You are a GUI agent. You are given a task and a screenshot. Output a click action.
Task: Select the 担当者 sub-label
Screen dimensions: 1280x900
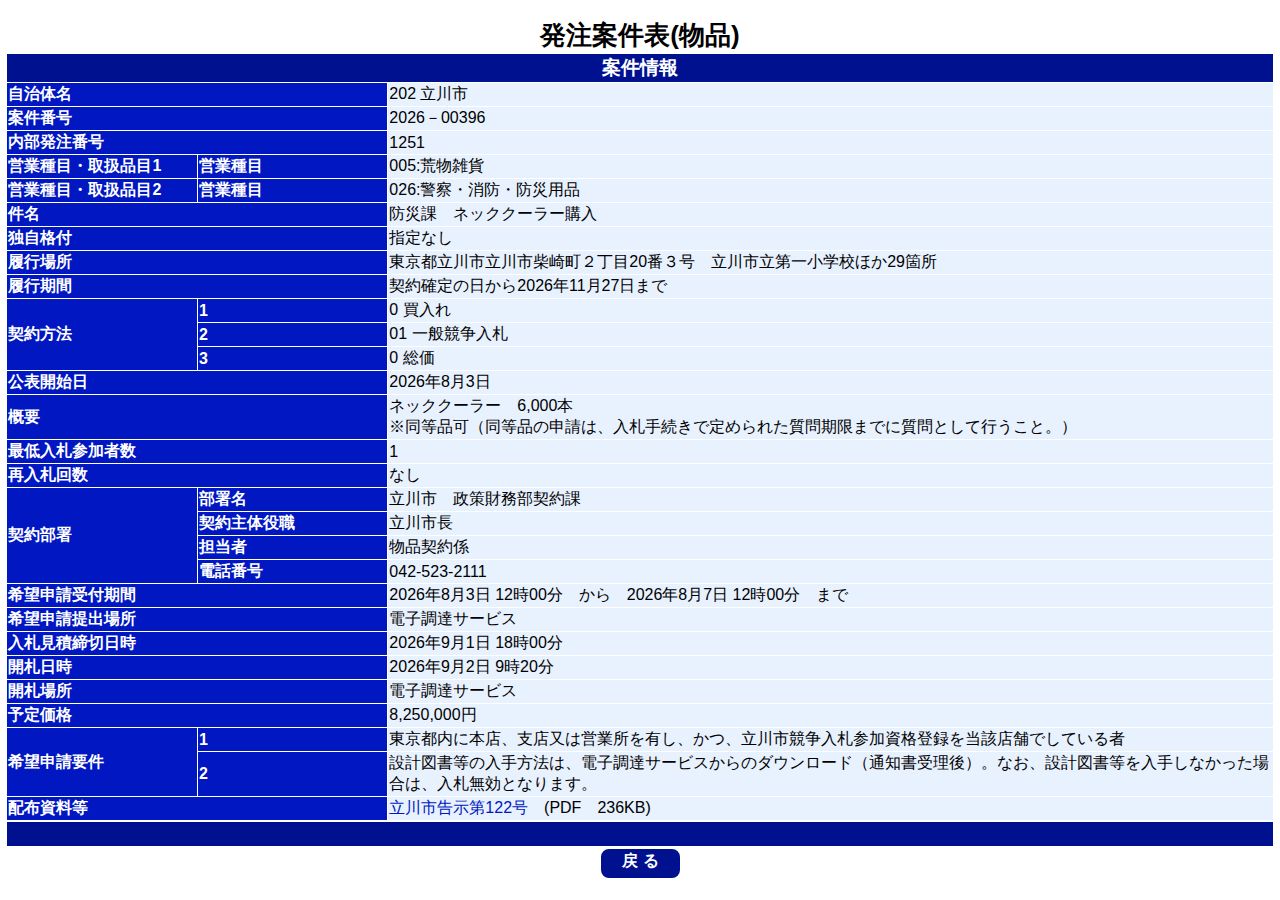point(292,547)
